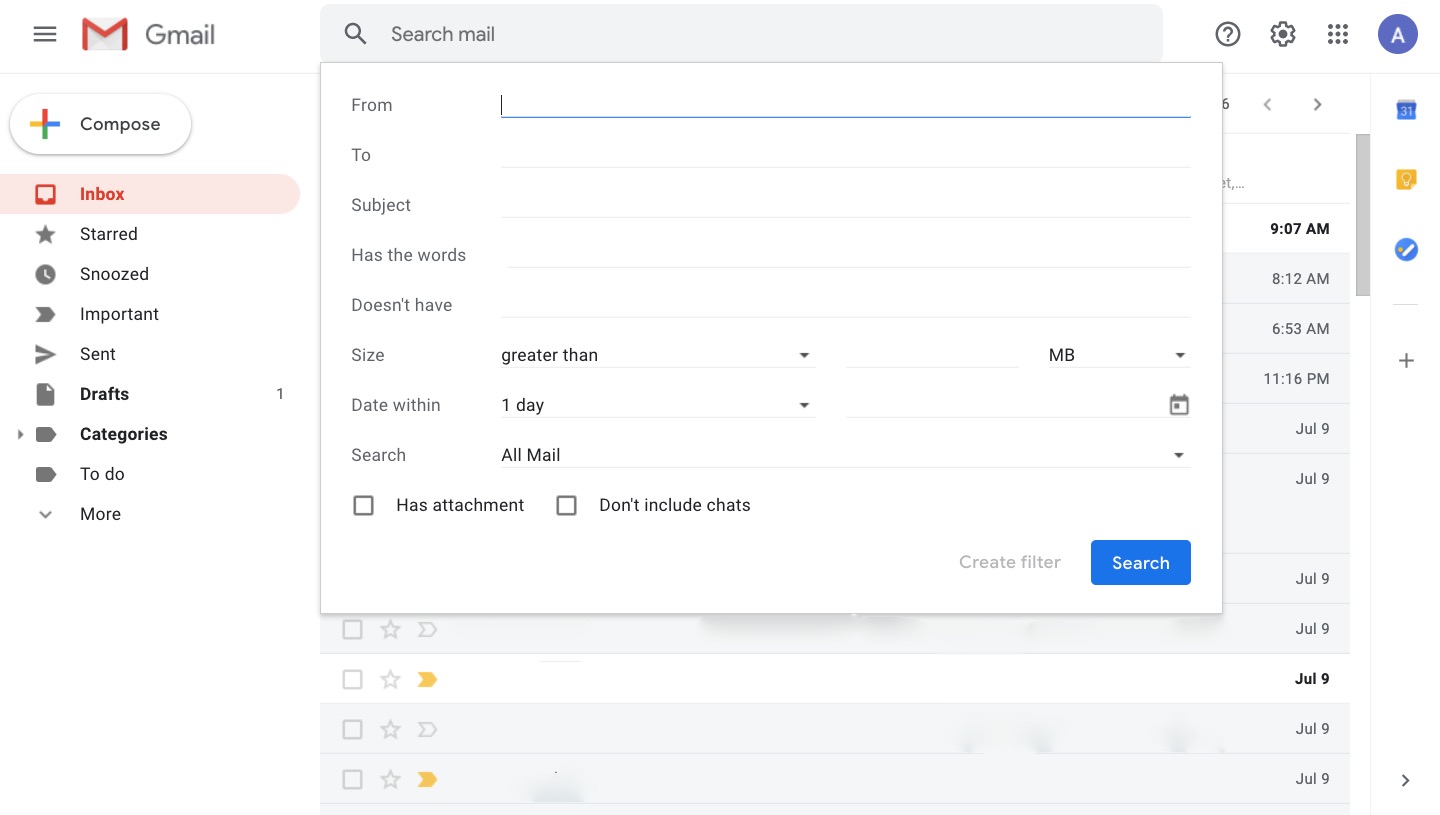This screenshot has width=1440, height=815.
Task: Click the Compose button
Action: 100,124
